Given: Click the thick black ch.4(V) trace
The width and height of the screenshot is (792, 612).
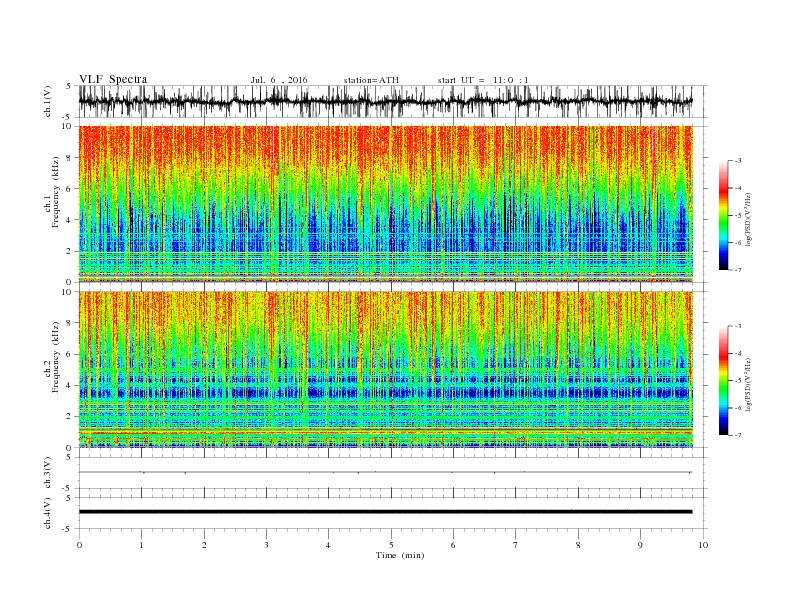Looking at the screenshot, I should point(385,512).
